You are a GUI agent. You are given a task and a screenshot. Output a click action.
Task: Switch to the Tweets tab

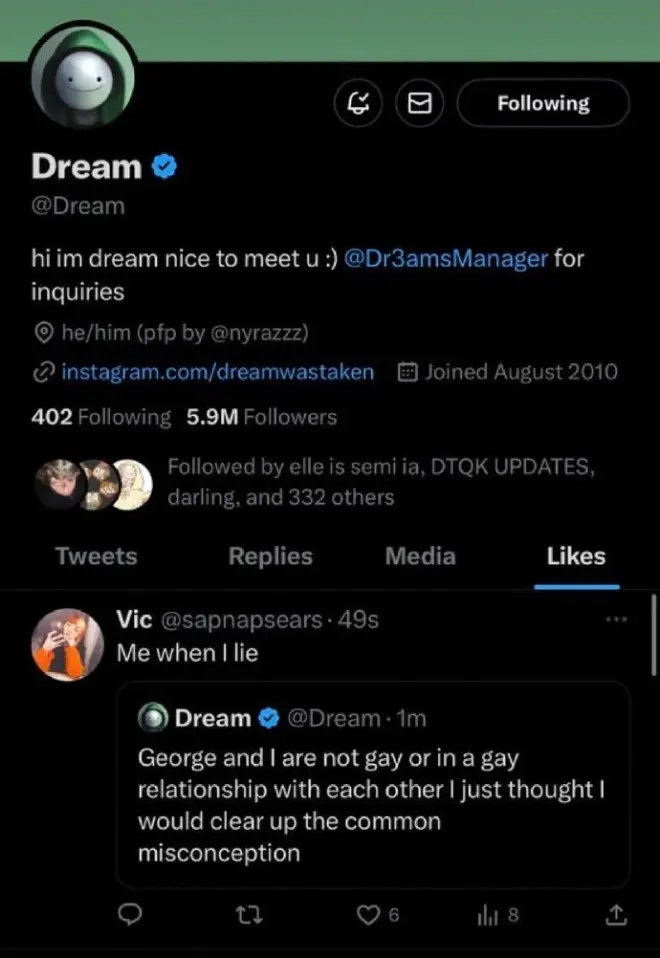point(96,556)
